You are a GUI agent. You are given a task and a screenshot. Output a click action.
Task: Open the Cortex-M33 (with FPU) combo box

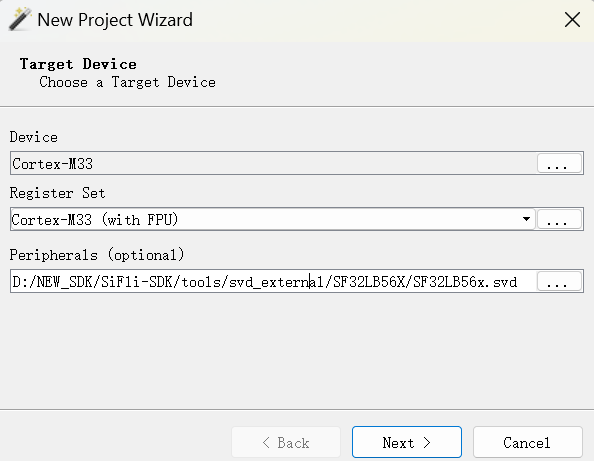273,219
